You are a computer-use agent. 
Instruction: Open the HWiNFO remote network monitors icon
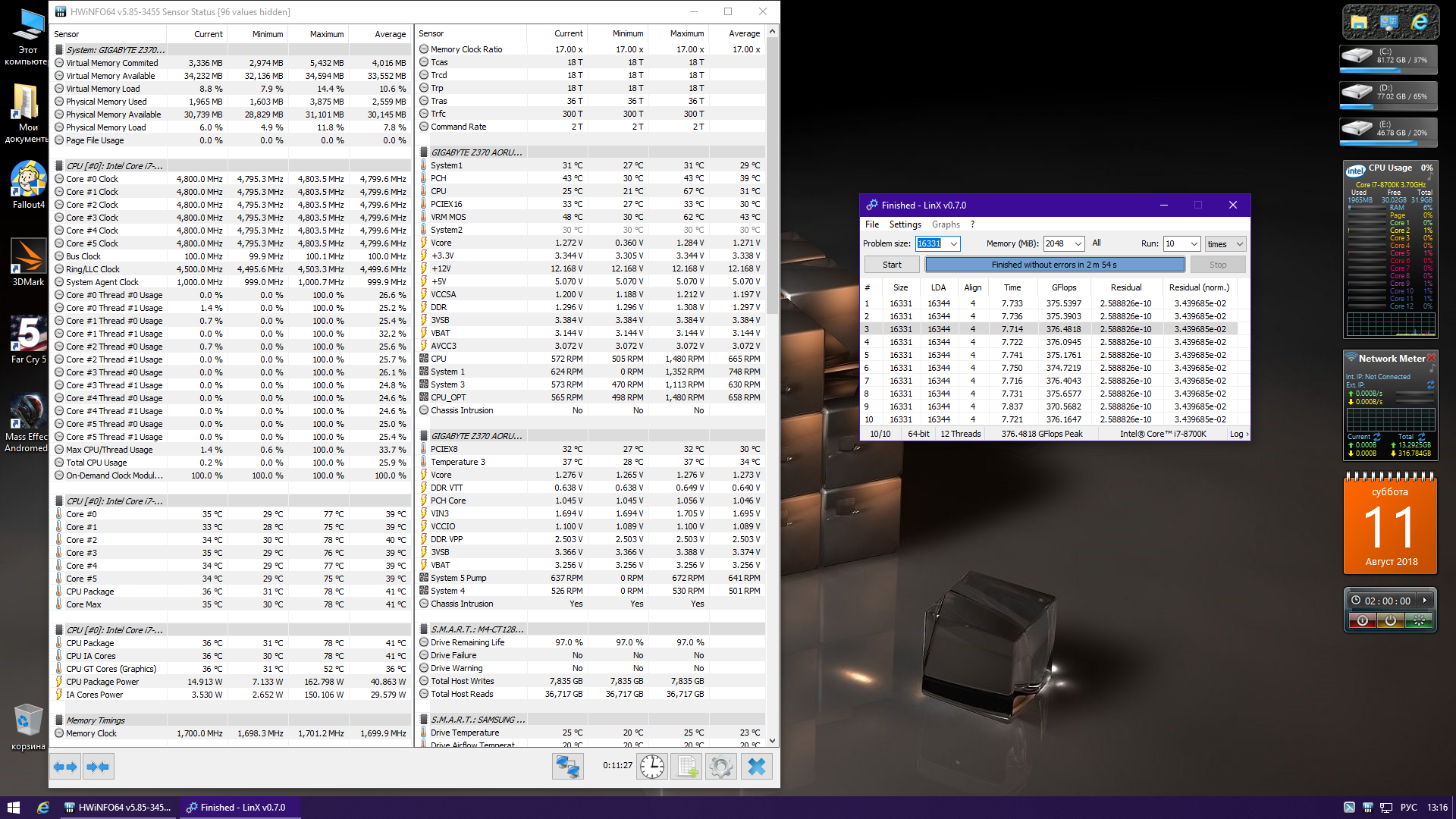point(567,767)
